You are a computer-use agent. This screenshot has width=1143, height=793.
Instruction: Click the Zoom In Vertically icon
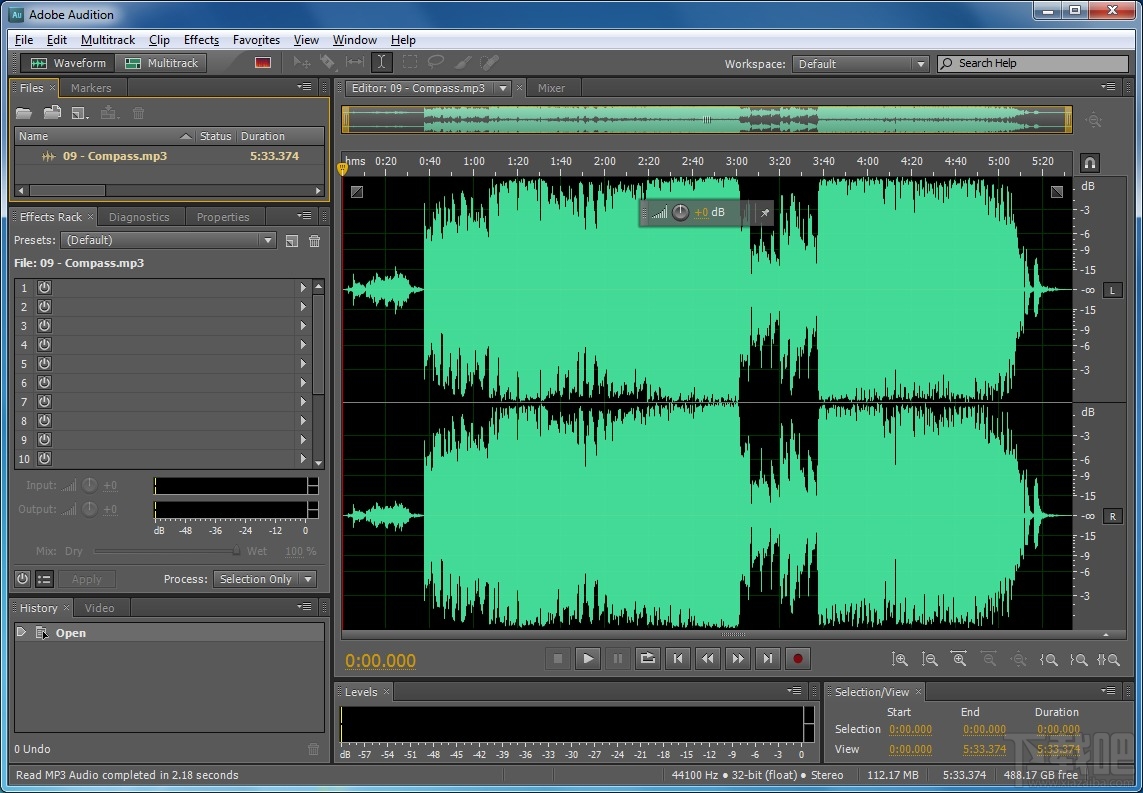(x=899, y=659)
